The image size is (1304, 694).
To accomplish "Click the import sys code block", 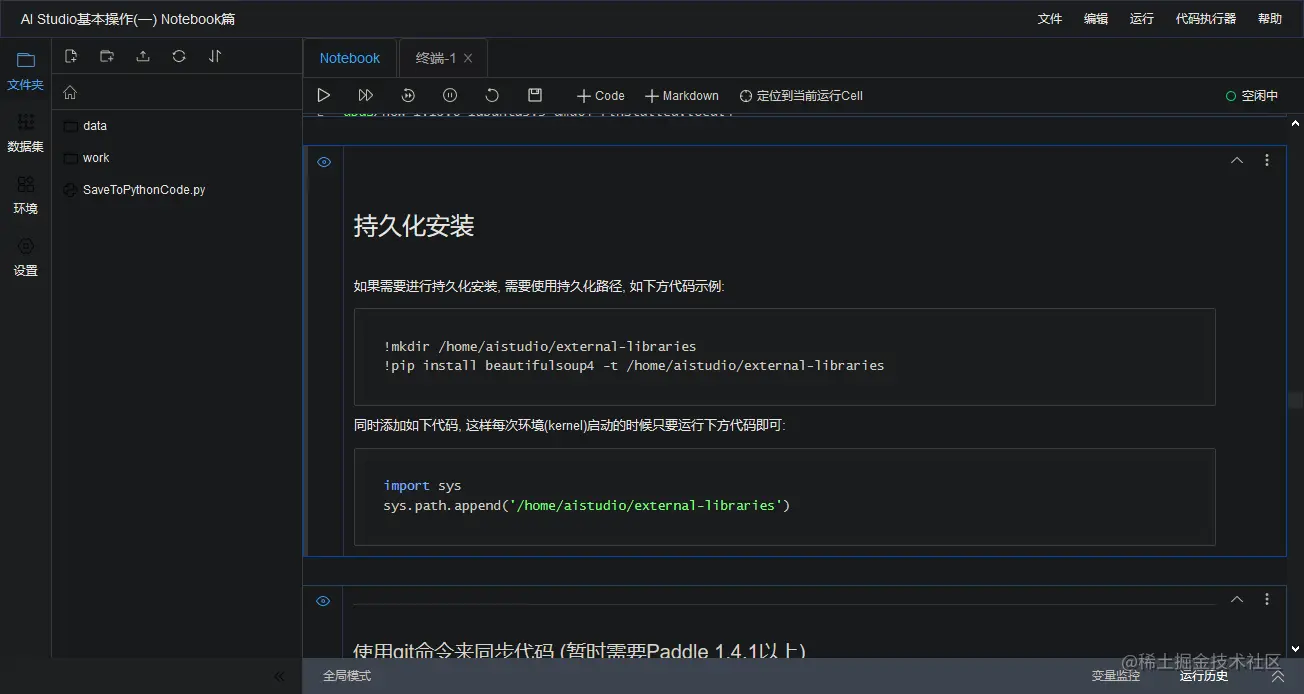I will [785, 496].
